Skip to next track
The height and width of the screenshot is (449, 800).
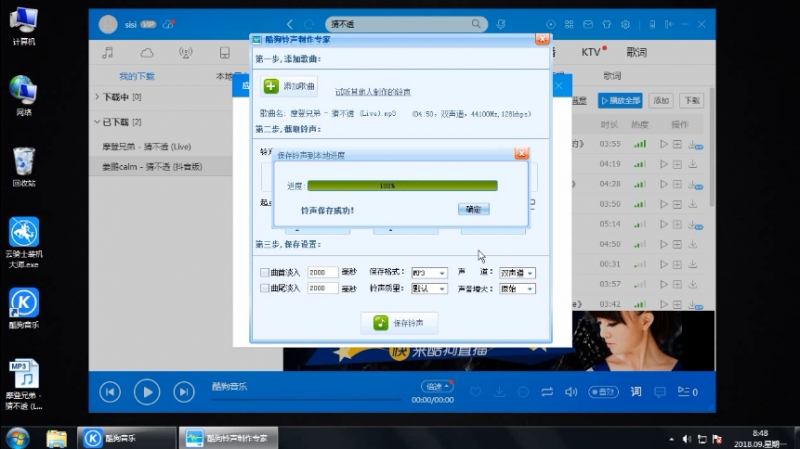pos(184,392)
